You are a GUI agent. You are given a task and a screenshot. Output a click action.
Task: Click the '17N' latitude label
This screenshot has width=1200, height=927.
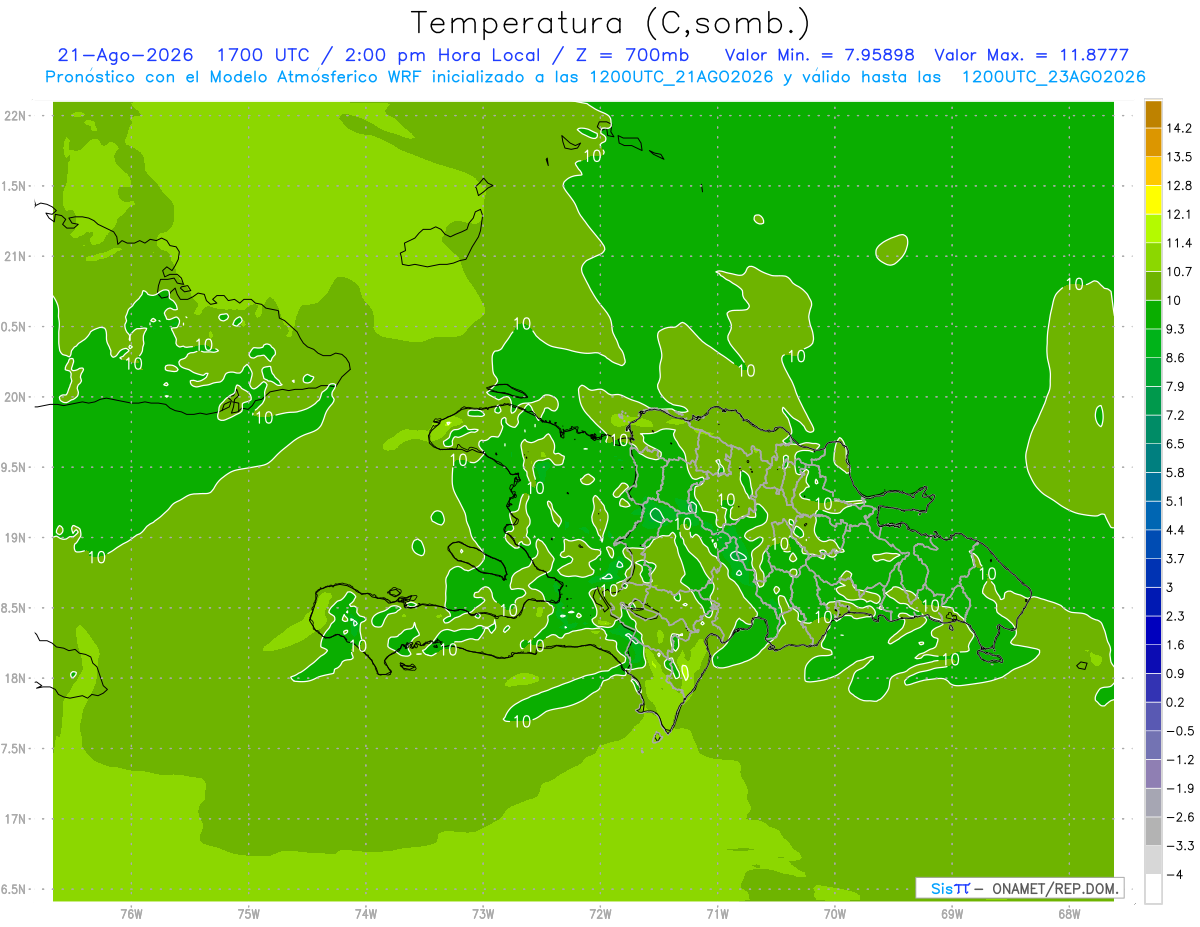pos(15,819)
